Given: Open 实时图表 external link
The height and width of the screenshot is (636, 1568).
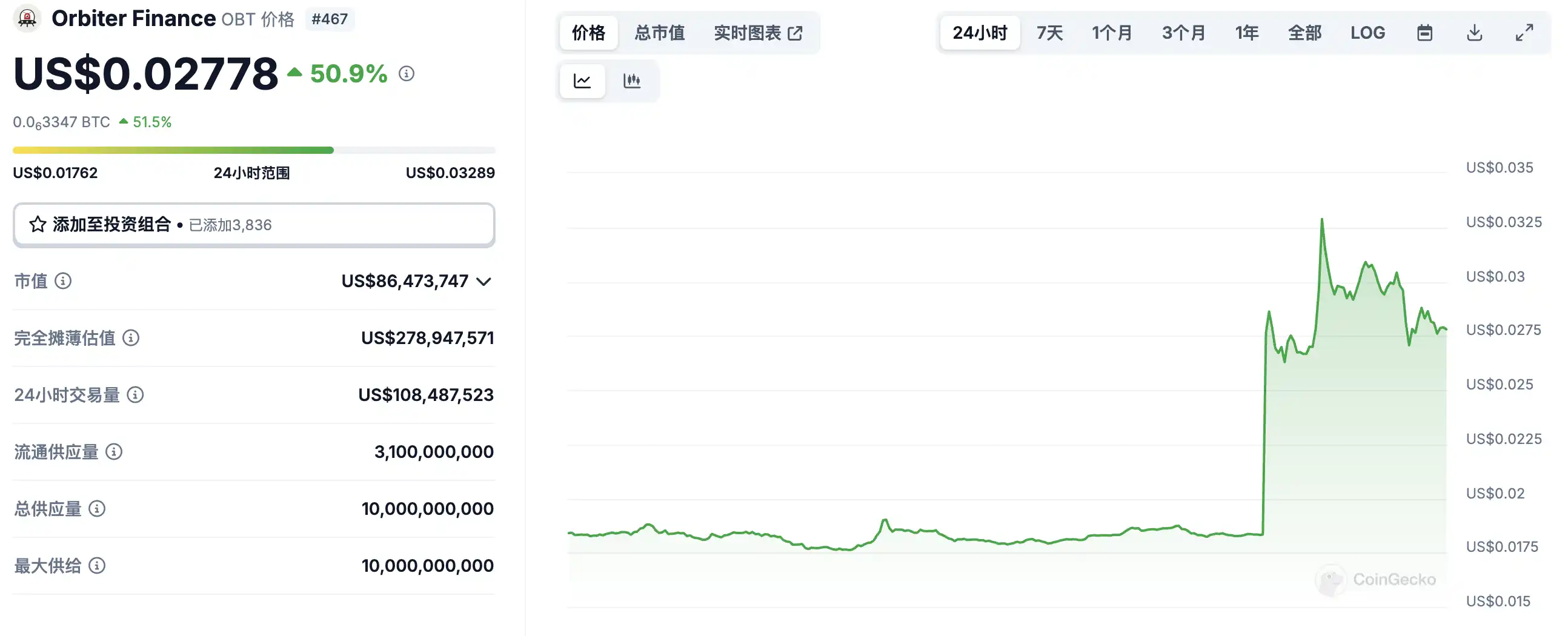Looking at the screenshot, I should click(x=758, y=33).
